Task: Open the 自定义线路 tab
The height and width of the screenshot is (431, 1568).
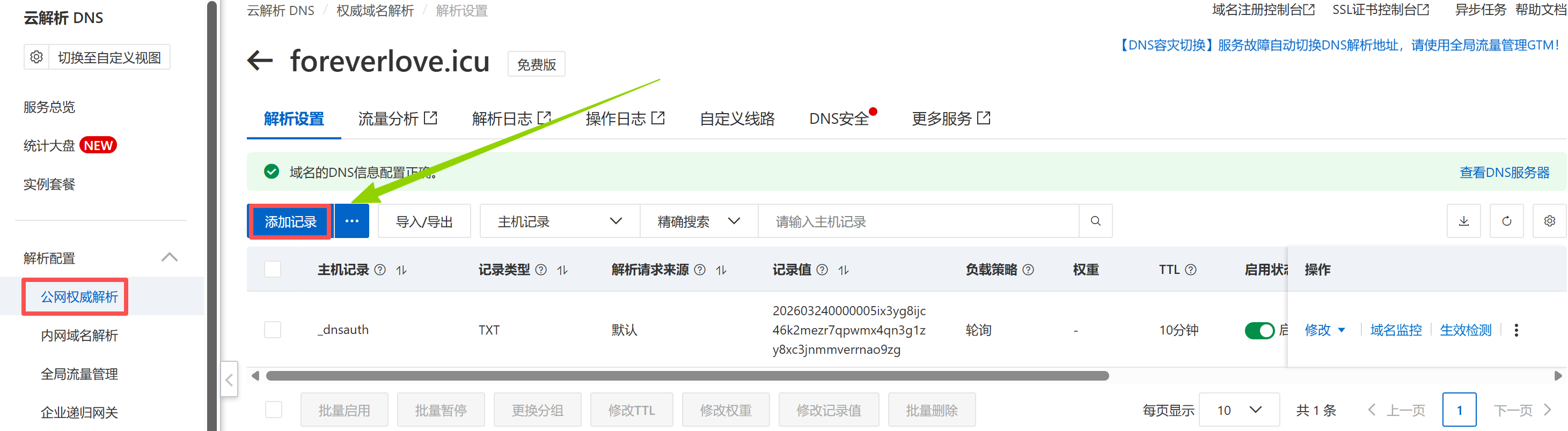Action: pyautogui.click(x=737, y=118)
